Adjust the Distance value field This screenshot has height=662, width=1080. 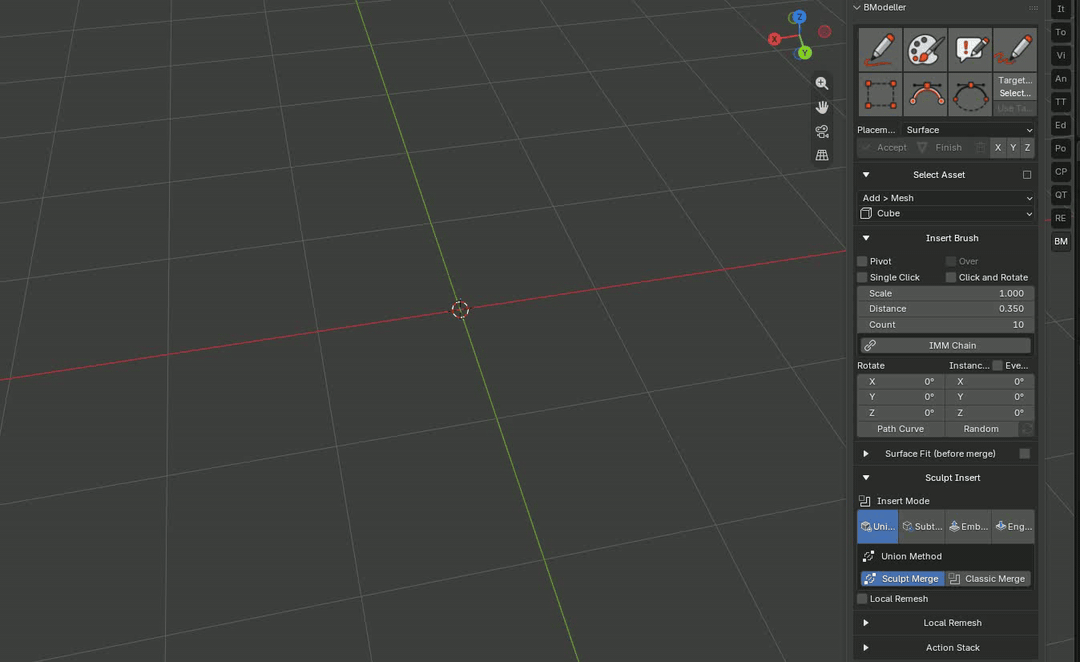(x=946, y=309)
